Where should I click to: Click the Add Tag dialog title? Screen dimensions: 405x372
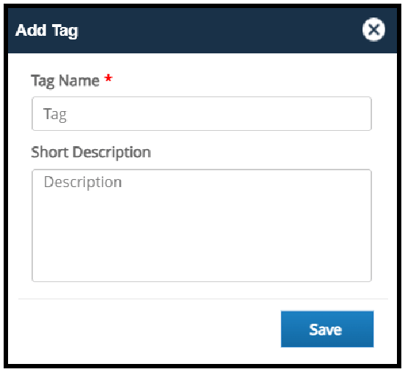[x=47, y=31]
